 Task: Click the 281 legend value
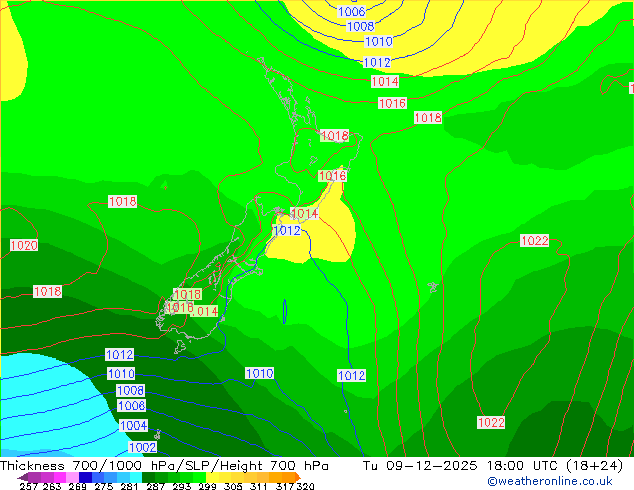(x=129, y=486)
